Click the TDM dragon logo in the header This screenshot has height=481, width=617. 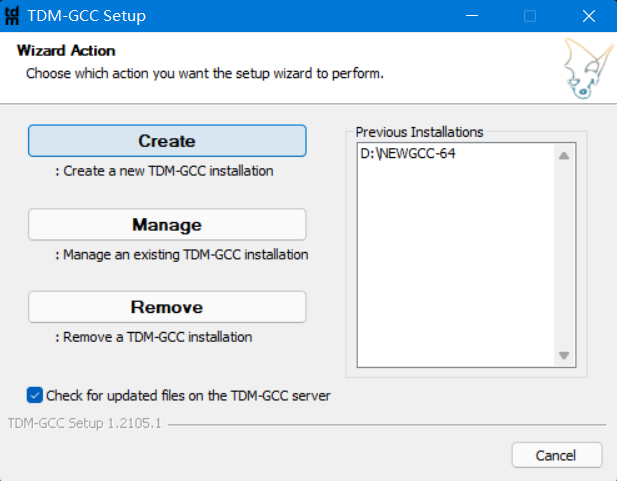pos(580,67)
